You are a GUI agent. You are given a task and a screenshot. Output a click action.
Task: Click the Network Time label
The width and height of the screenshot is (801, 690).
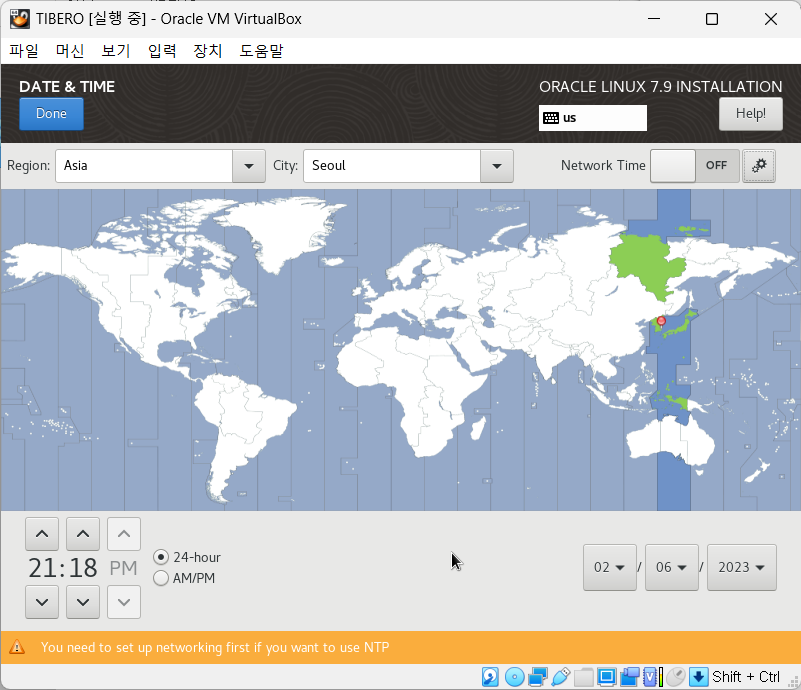click(603, 165)
